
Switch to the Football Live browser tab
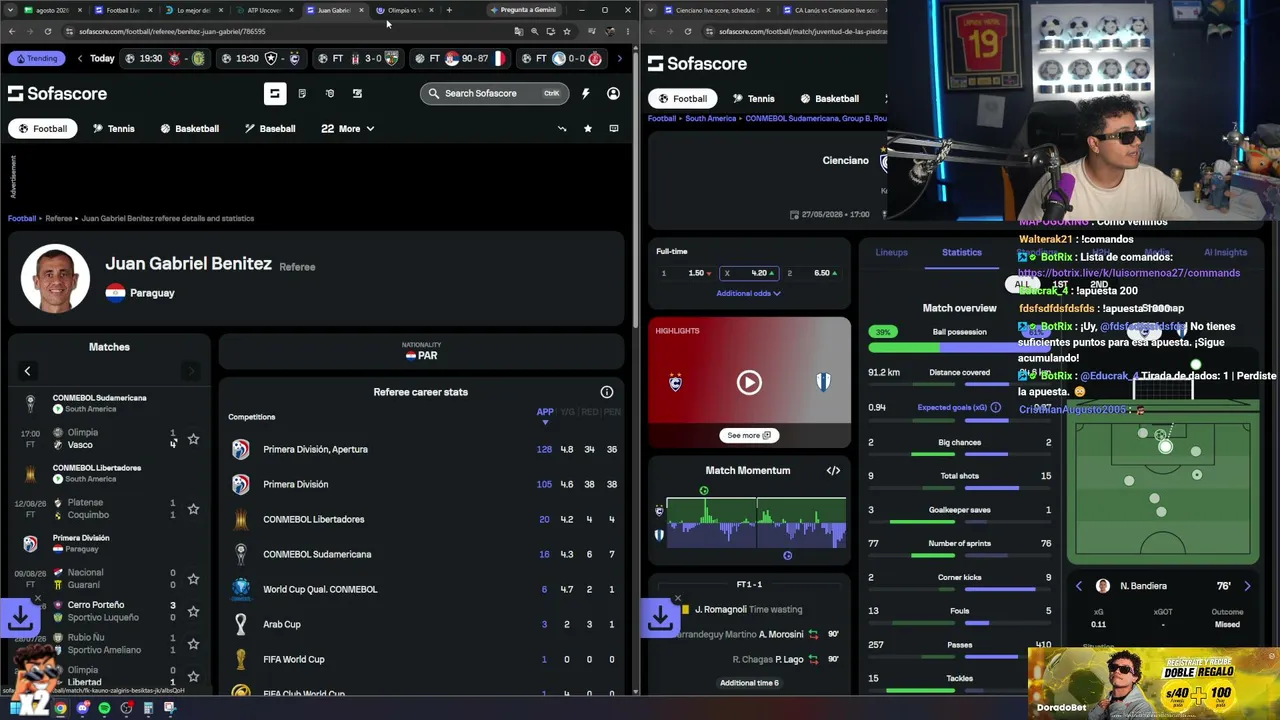[122, 10]
